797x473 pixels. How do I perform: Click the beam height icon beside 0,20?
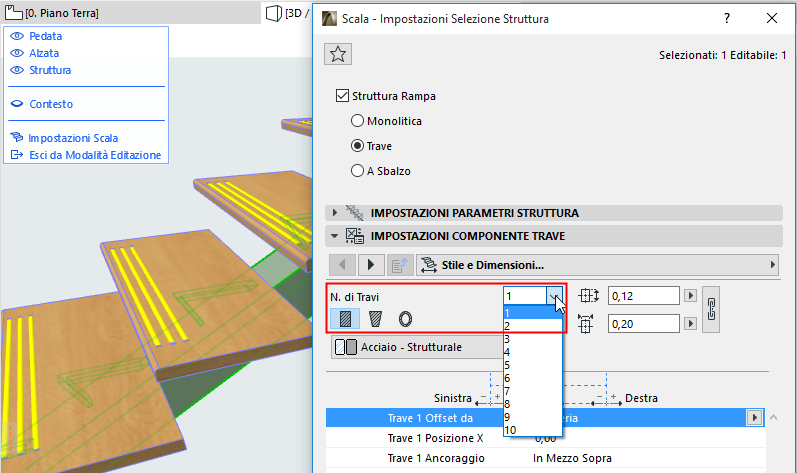coord(586,324)
